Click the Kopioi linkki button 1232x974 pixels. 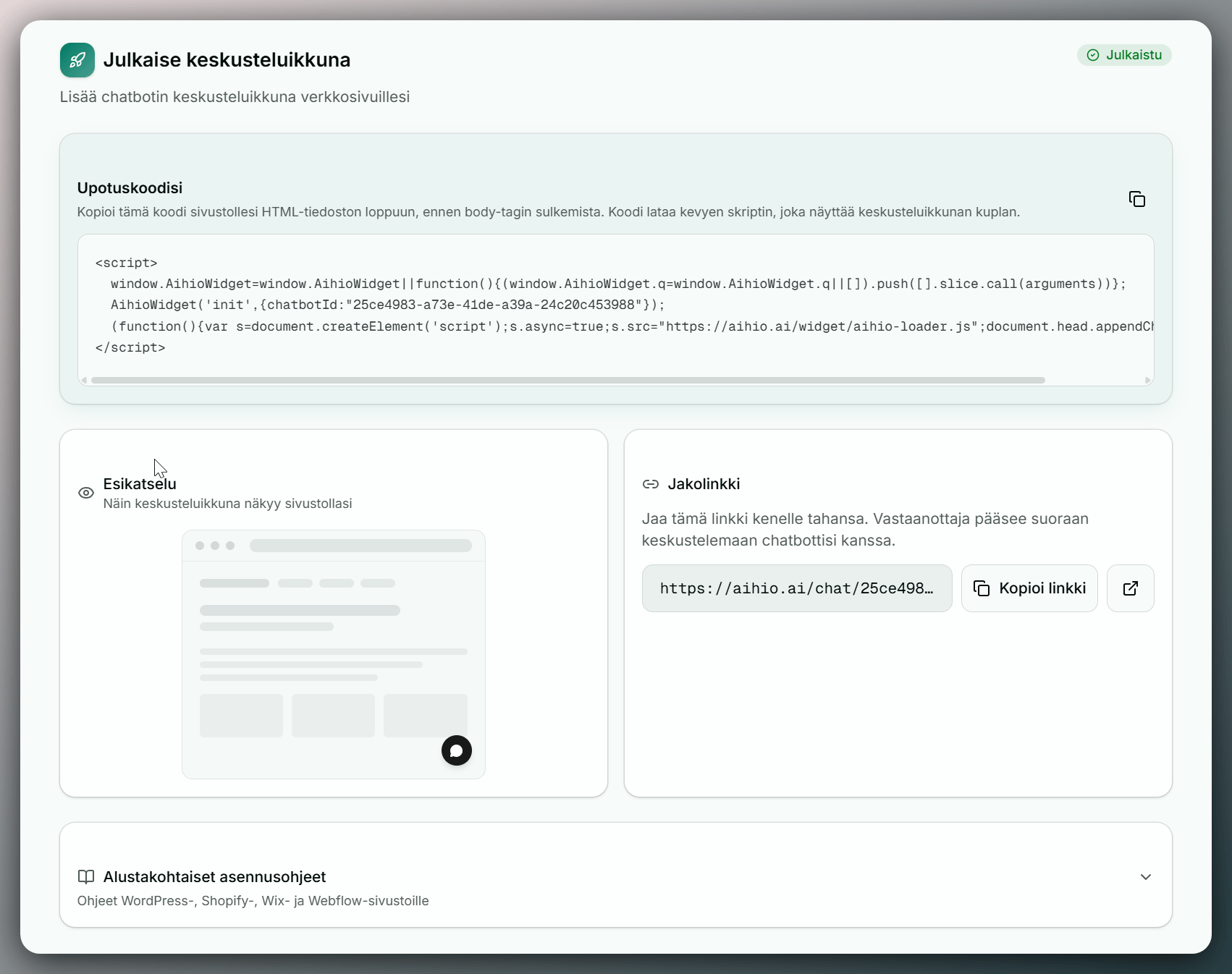click(1029, 588)
